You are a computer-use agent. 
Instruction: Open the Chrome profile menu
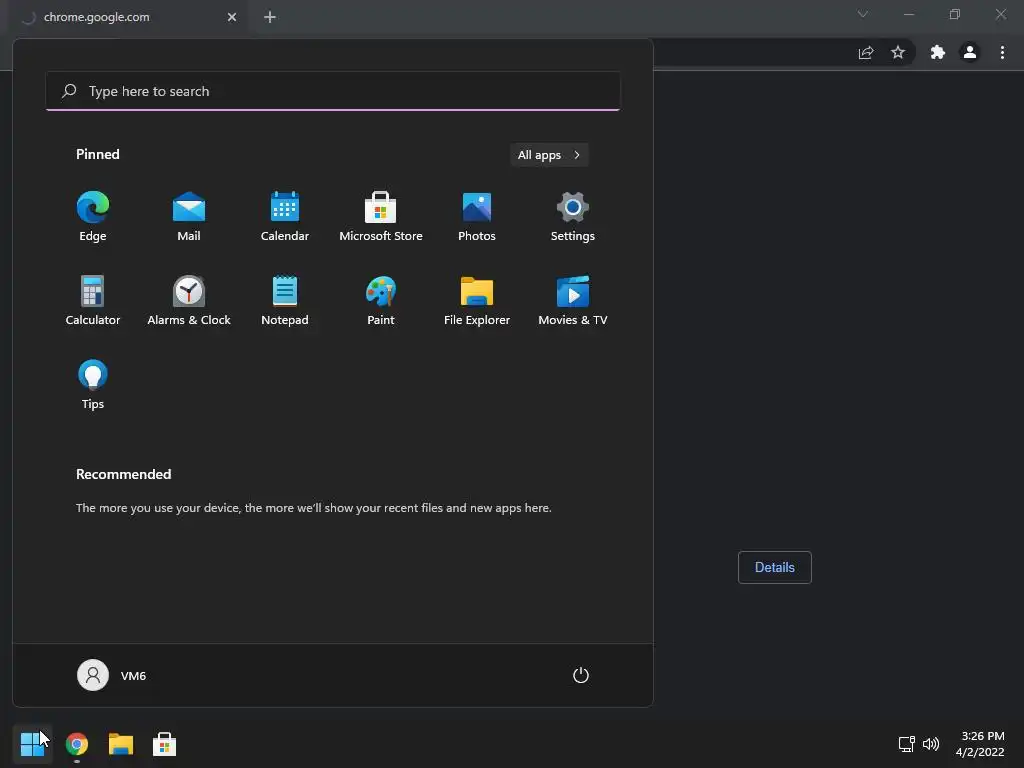(x=970, y=52)
